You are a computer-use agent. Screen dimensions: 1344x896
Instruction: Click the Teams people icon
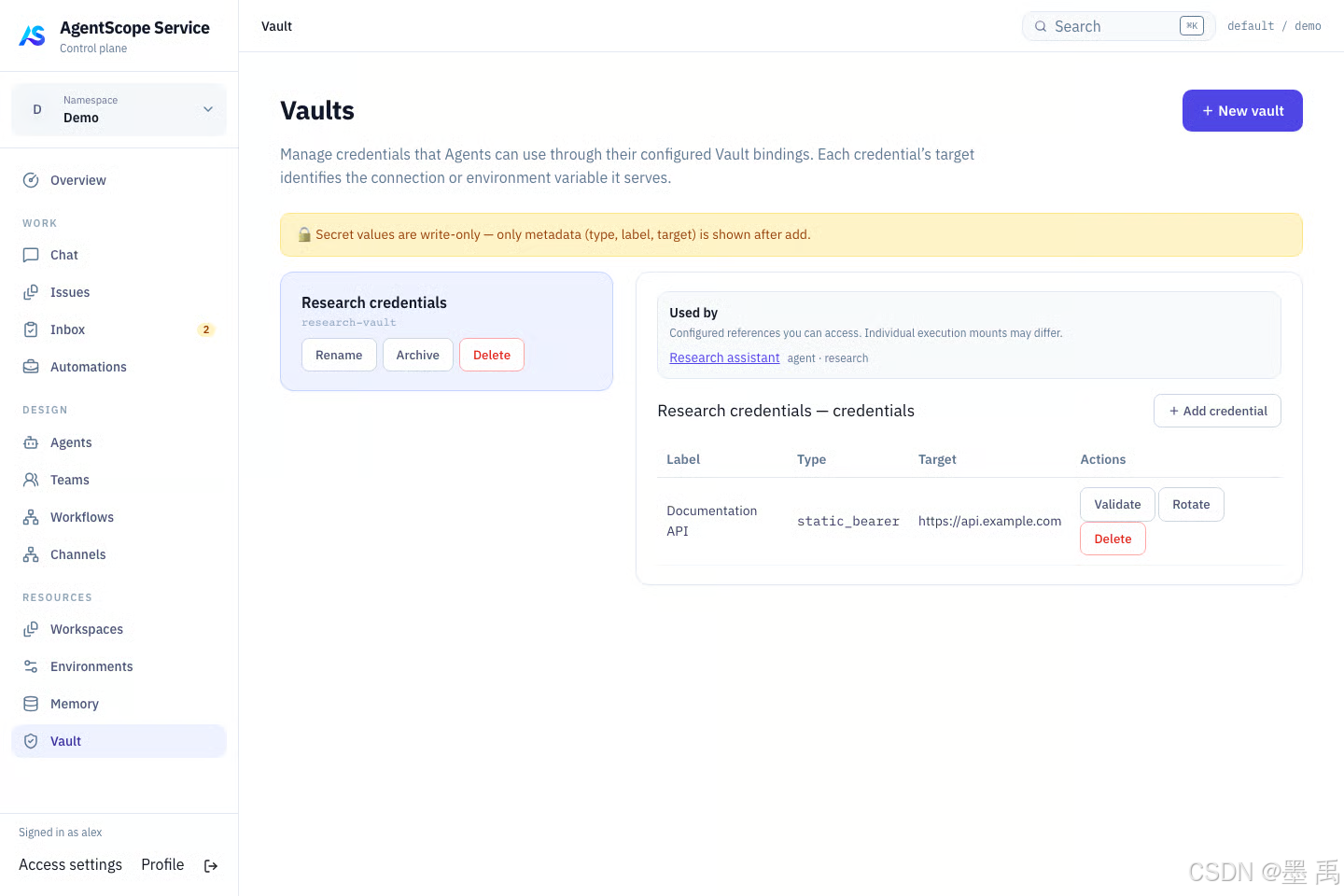tap(31, 480)
